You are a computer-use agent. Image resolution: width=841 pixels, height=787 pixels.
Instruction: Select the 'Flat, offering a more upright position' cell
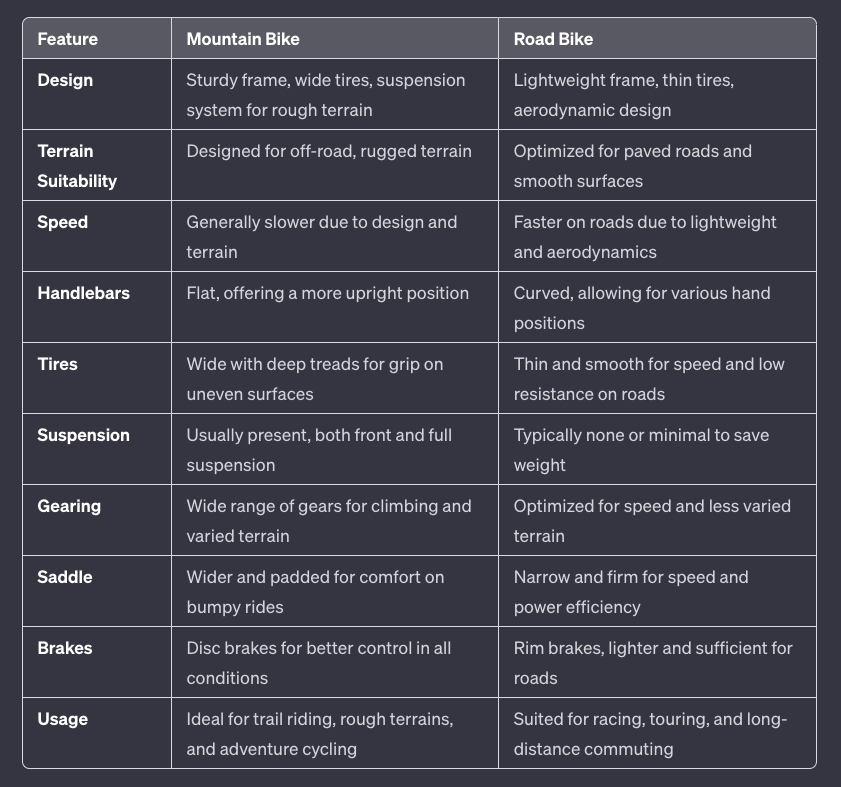click(335, 307)
